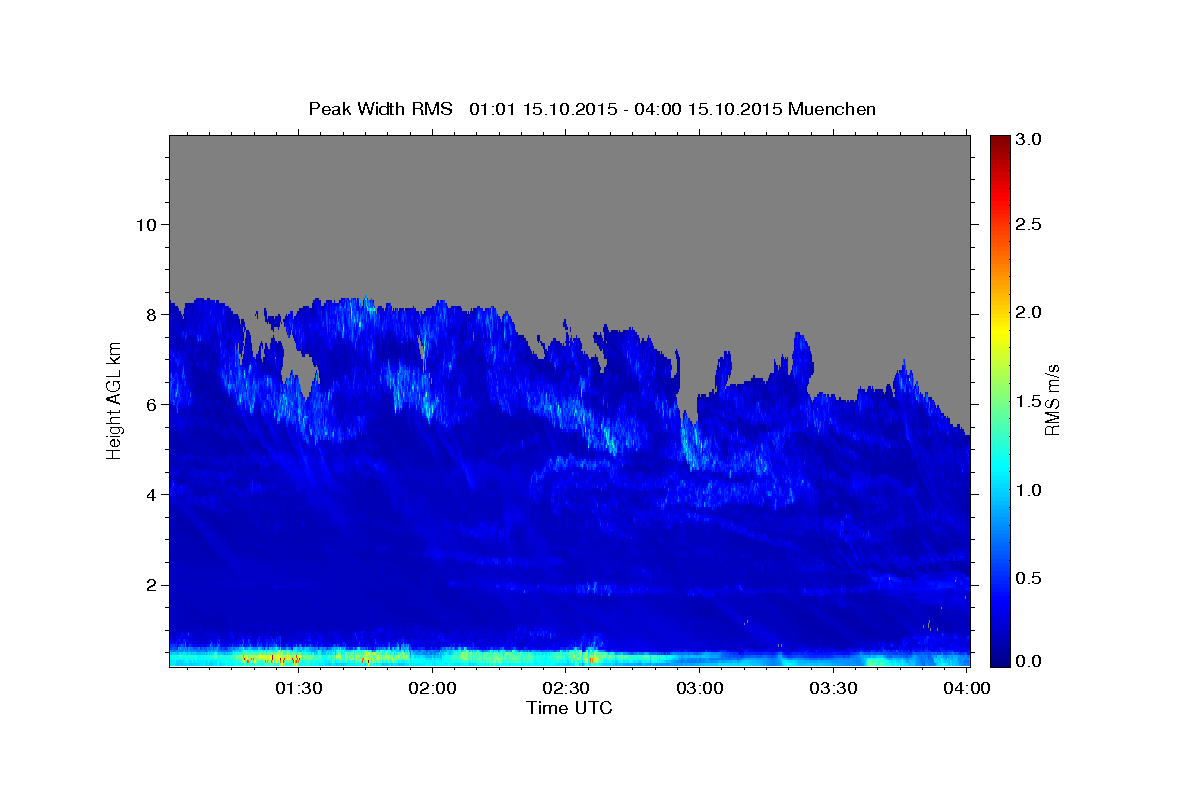Click the 'Muenchen' location in the title
The width and height of the screenshot is (1200, 800).
pyautogui.click(x=832, y=109)
